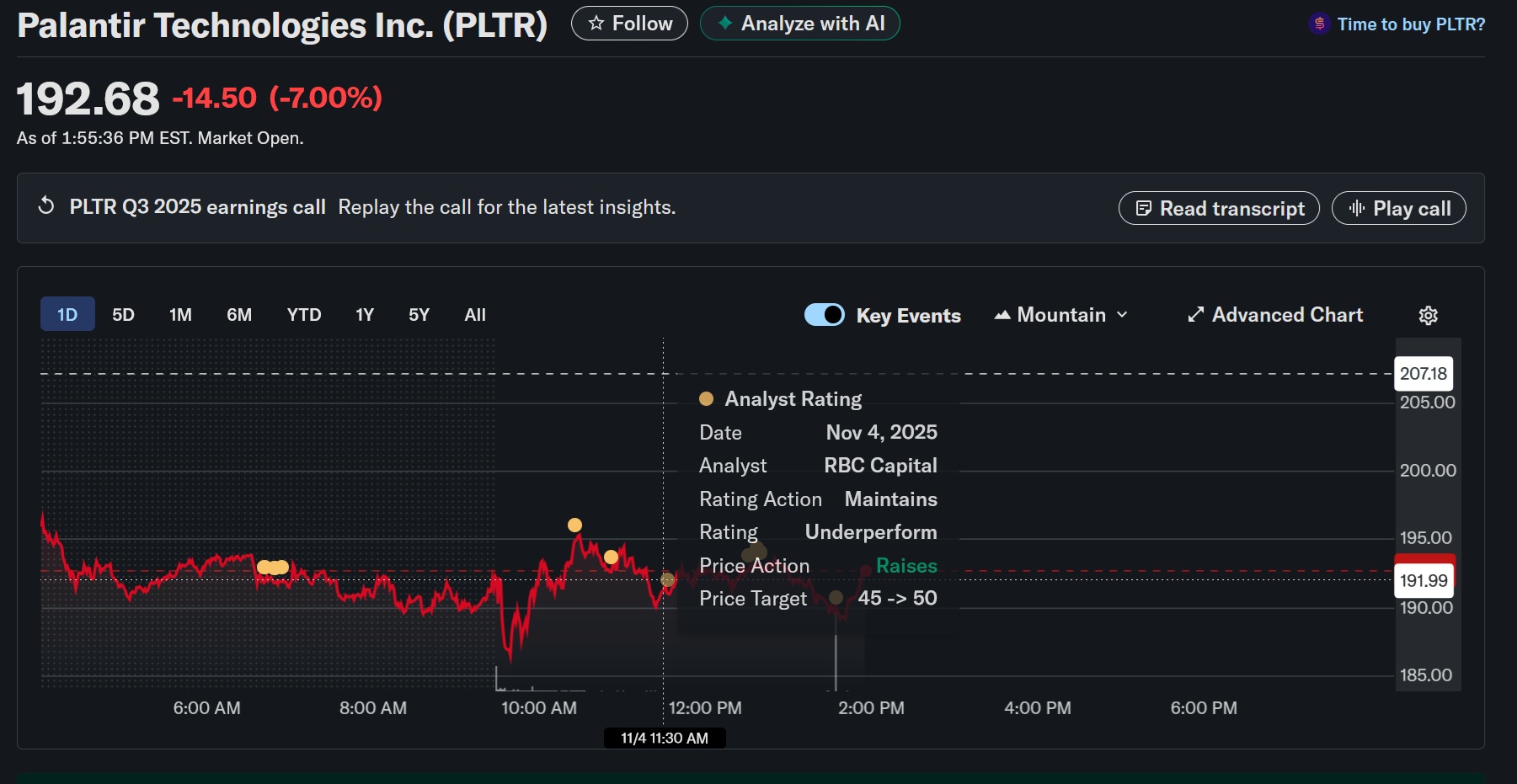Click the 4:00 PM time axis label
The width and height of the screenshot is (1517, 784).
coord(1038,708)
